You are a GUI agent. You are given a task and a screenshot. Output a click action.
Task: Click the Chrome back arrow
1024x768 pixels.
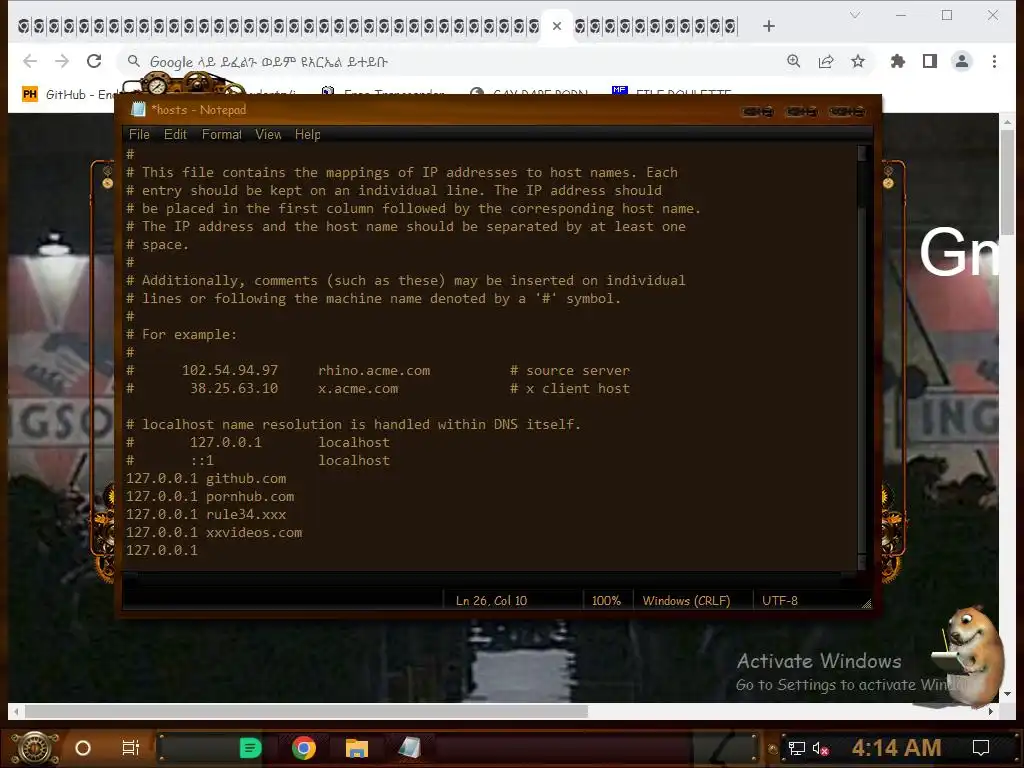tap(30, 61)
